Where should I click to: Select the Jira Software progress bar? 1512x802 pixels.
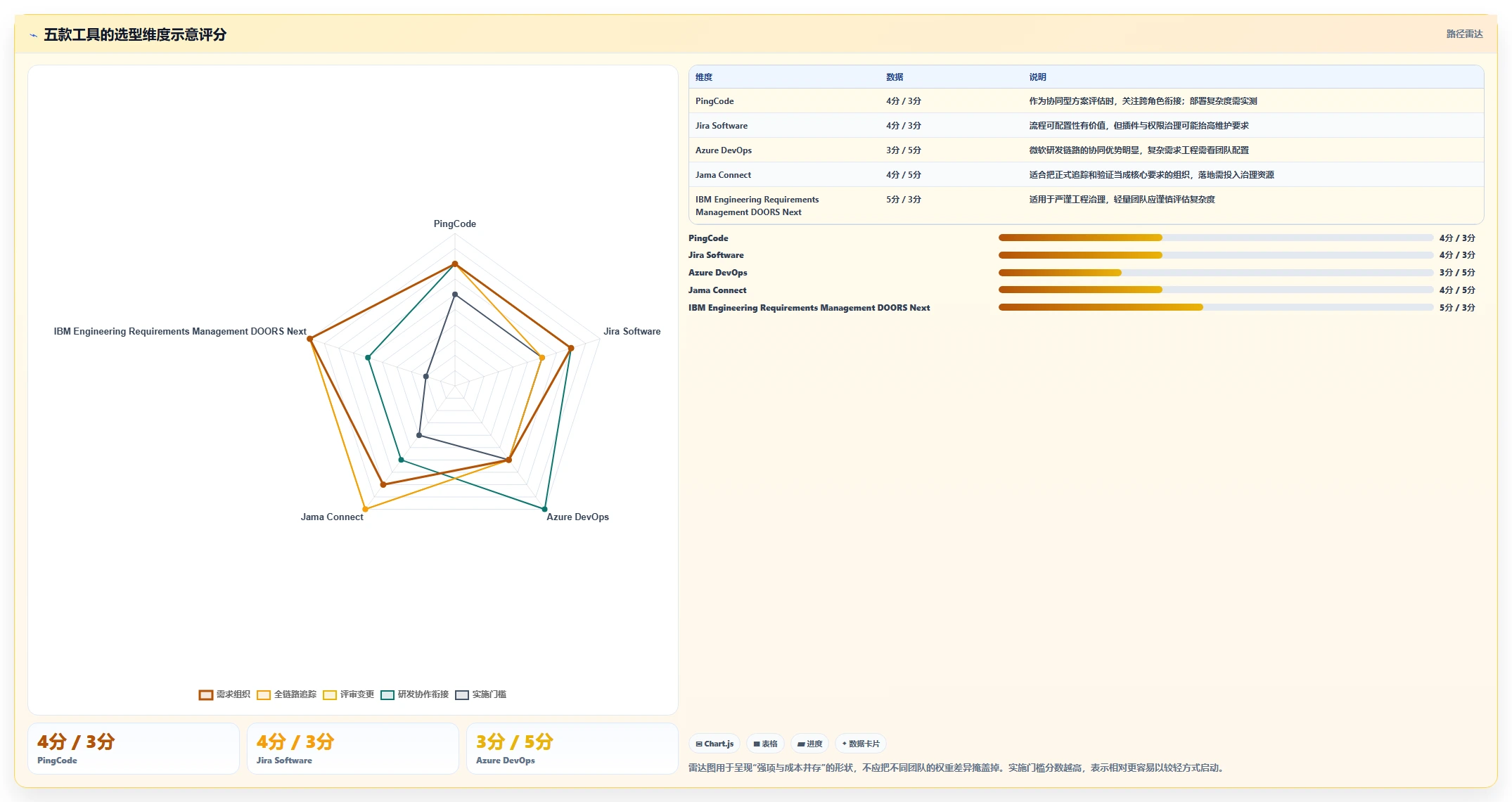(x=1215, y=255)
